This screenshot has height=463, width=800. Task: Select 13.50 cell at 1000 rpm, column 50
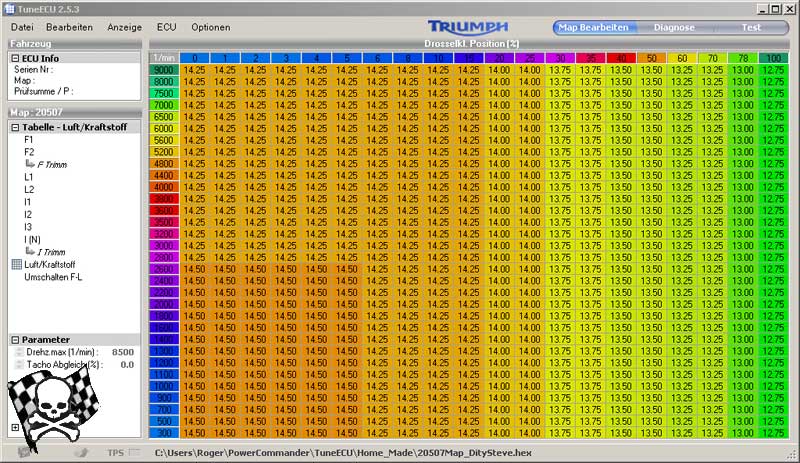[652, 386]
